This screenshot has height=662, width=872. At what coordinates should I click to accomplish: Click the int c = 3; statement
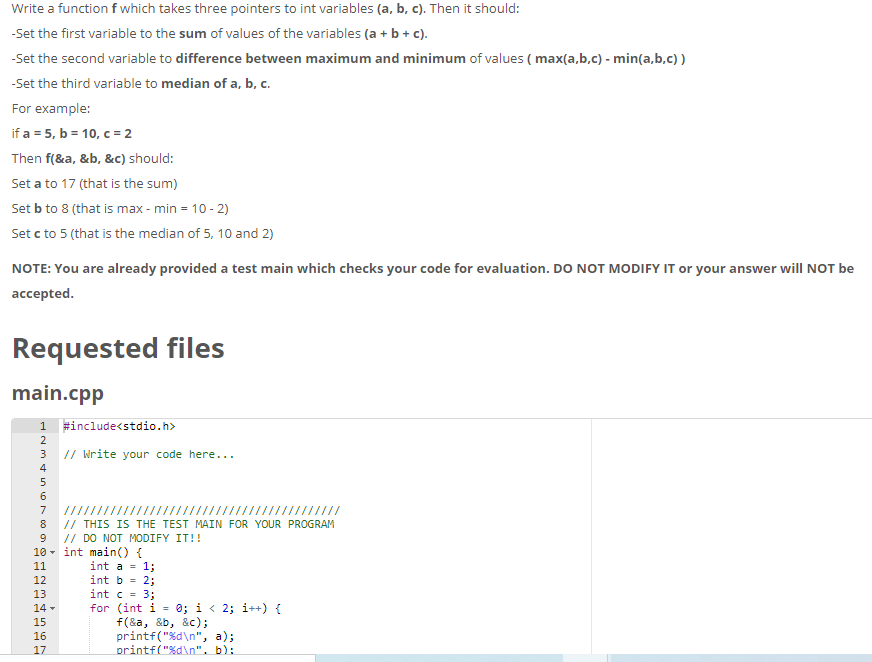click(120, 594)
